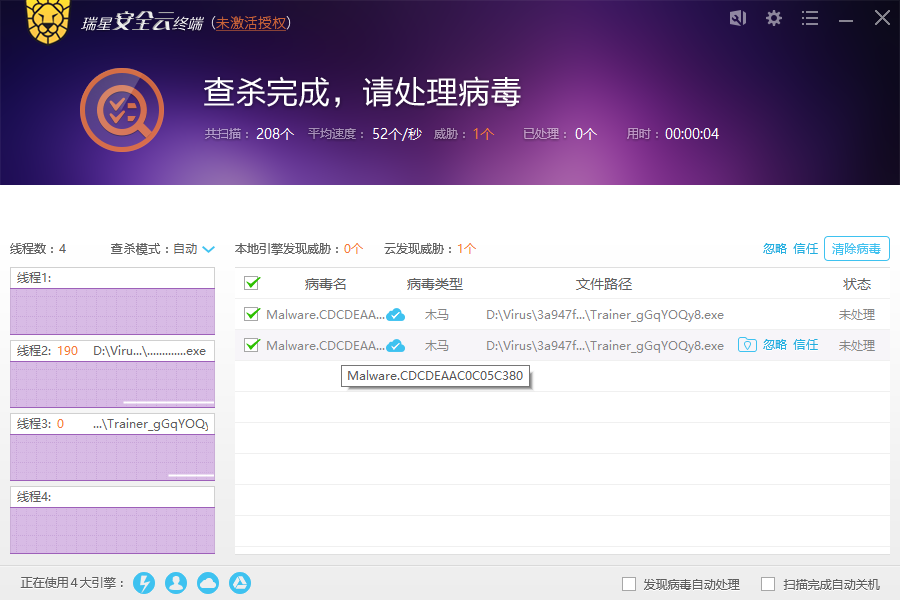
Task: Click file path in second virus row
Action: tap(605, 346)
